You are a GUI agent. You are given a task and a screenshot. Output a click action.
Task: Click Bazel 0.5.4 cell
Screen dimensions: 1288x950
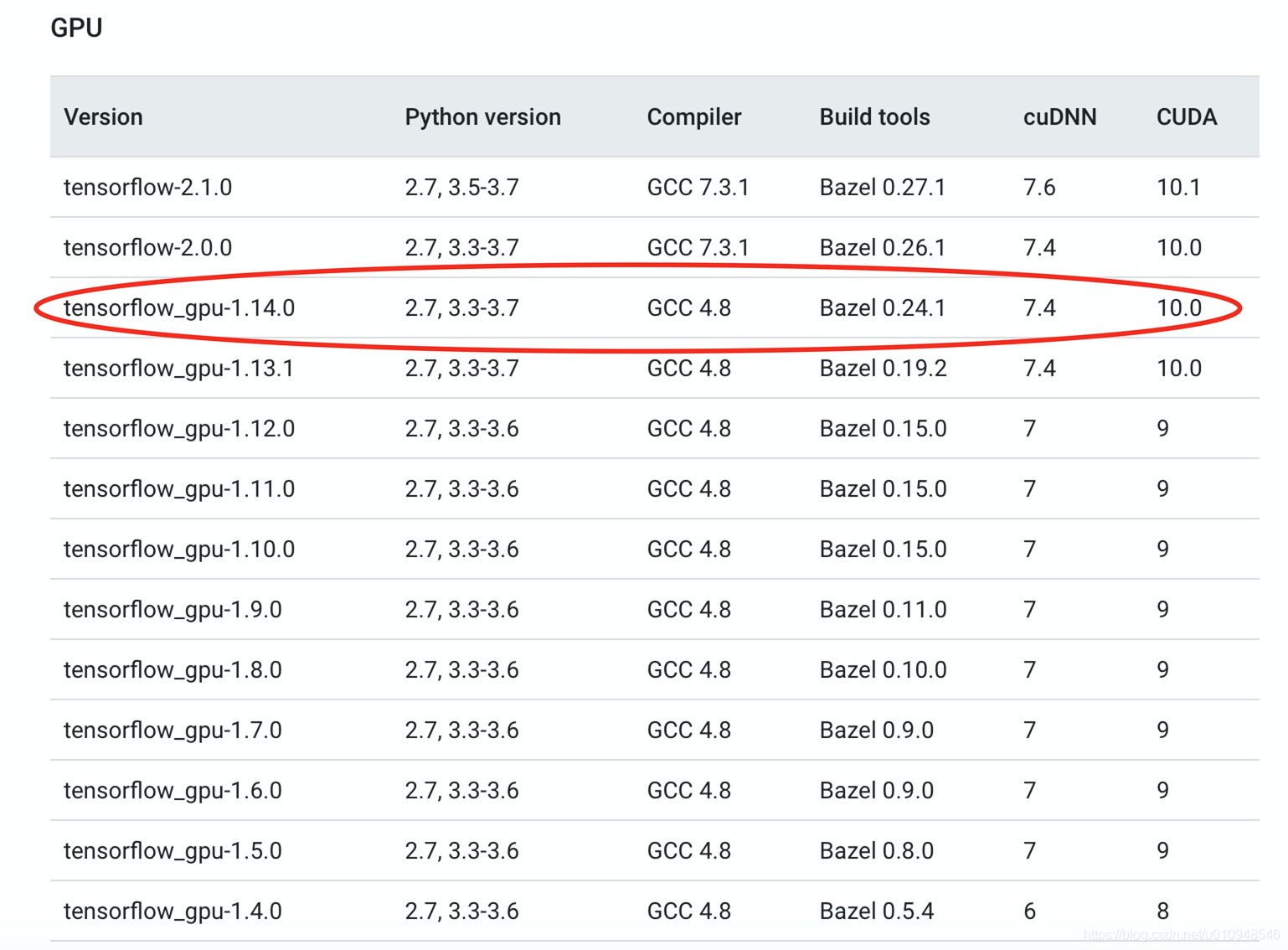point(876,911)
